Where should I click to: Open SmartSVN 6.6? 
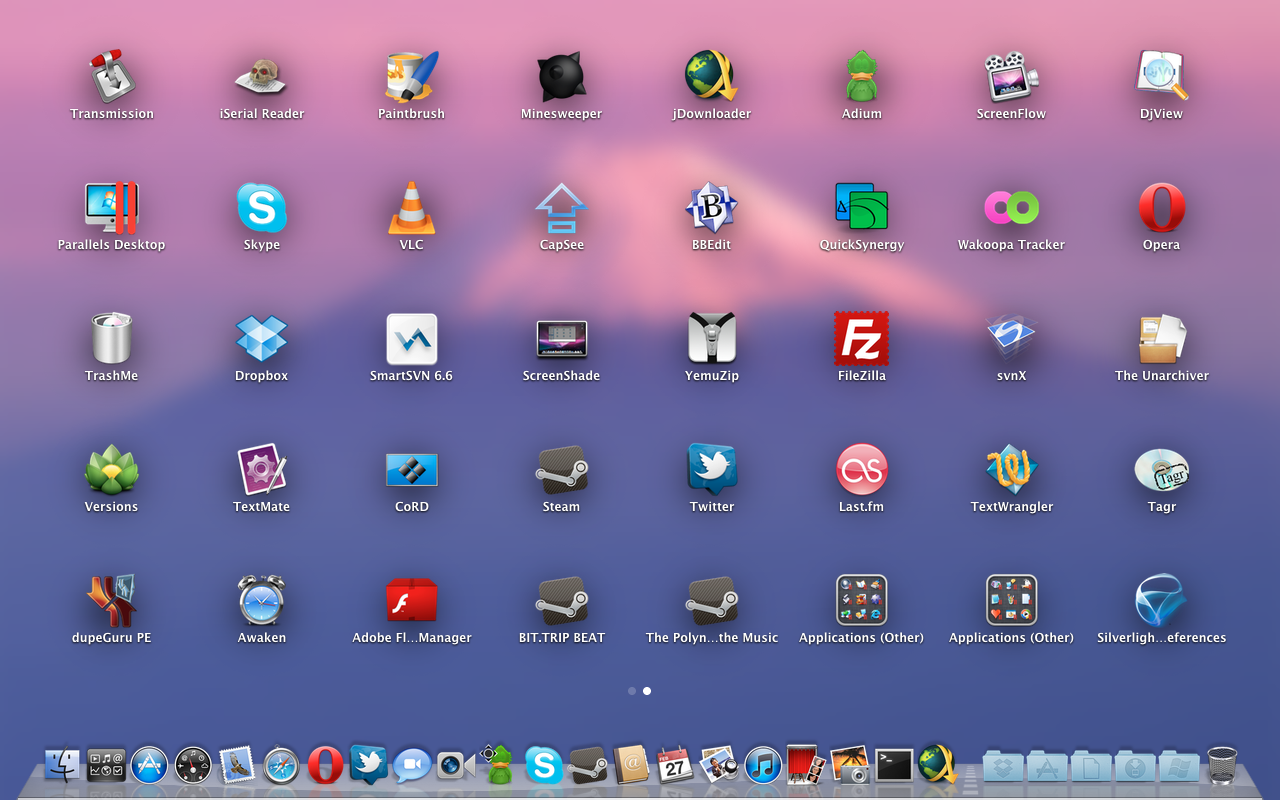pyautogui.click(x=412, y=339)
